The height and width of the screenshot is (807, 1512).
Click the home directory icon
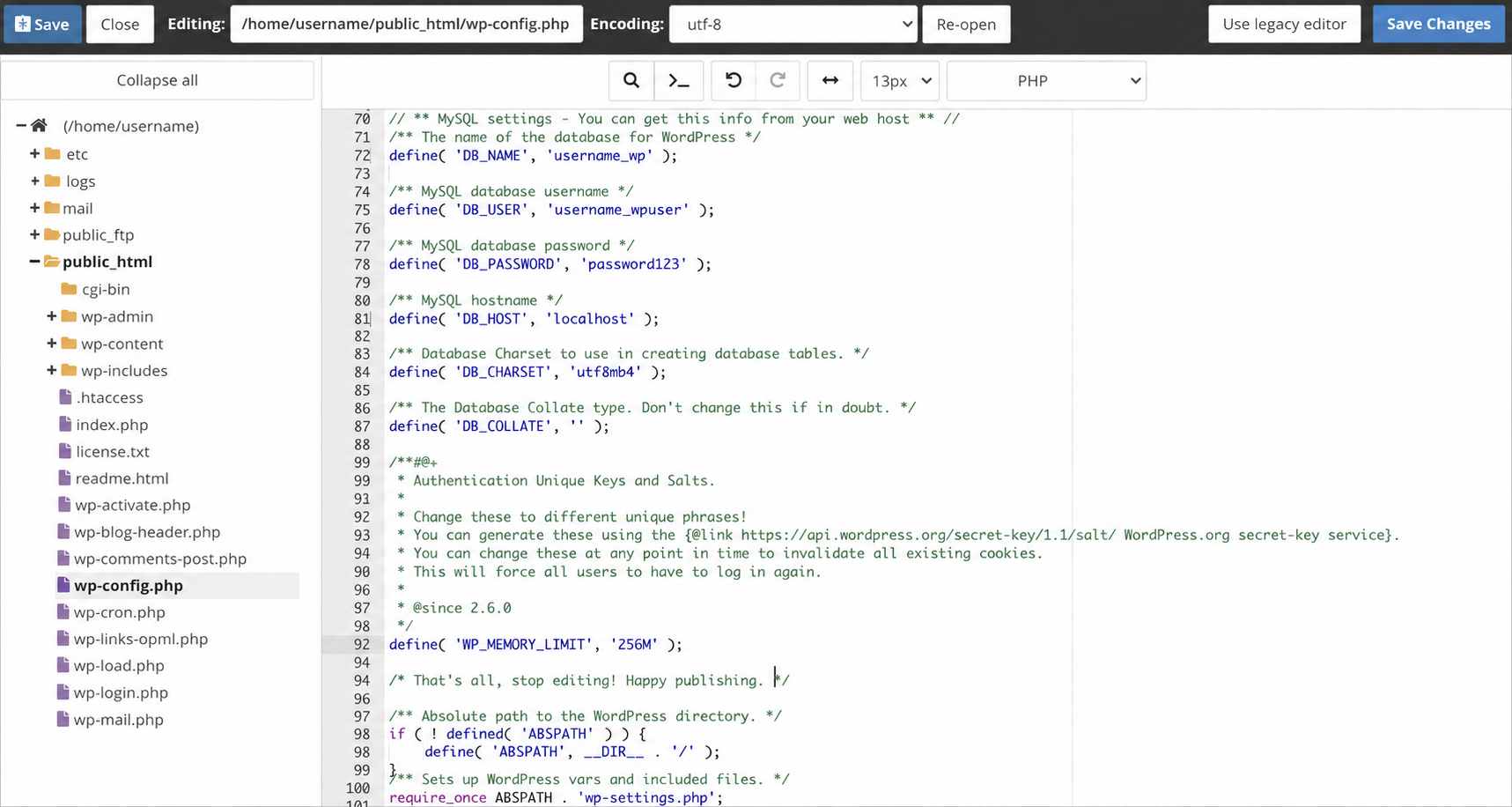(39, 126)
